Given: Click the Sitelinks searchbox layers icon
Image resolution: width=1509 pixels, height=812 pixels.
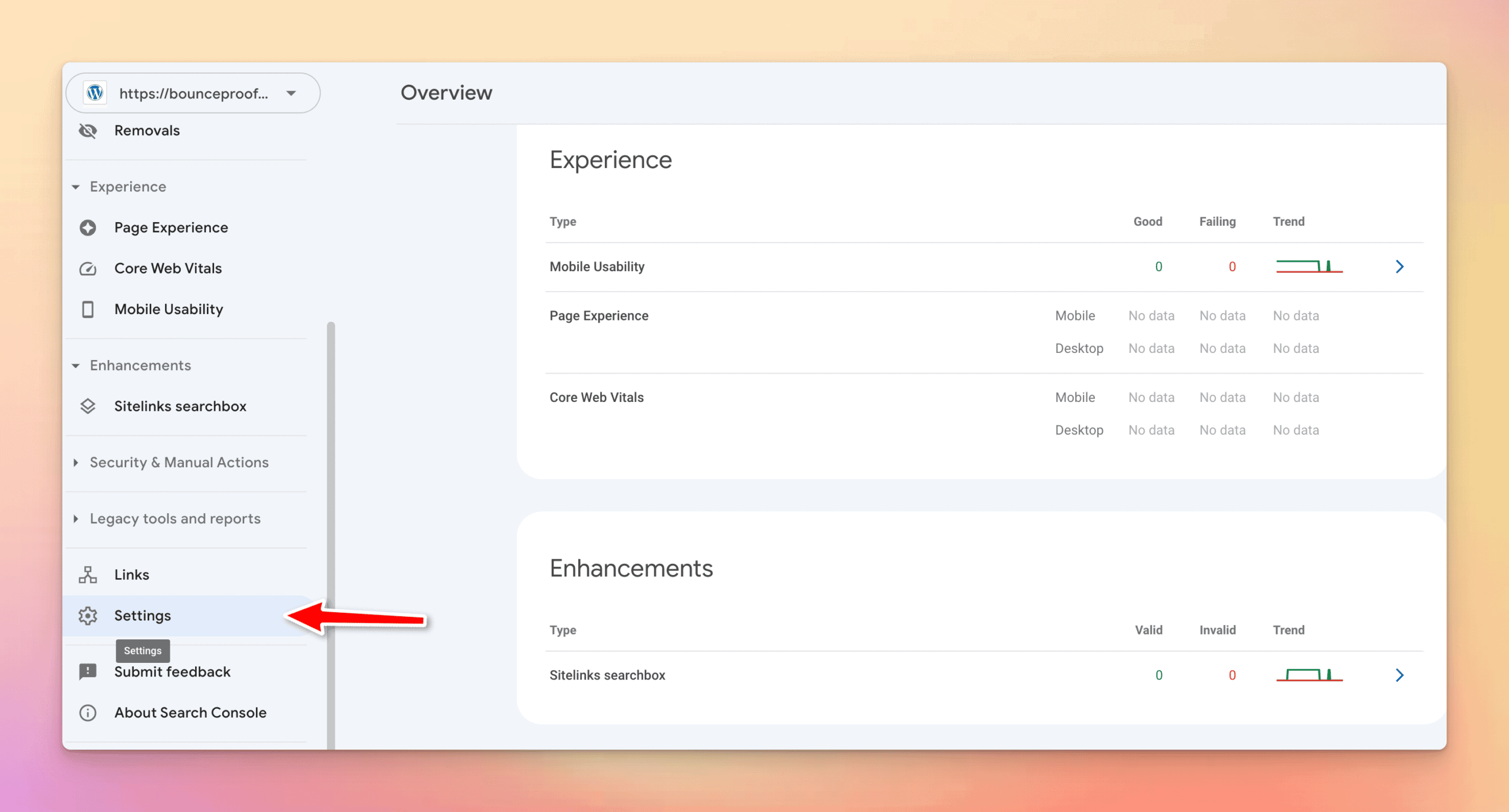Looking at the screenshot, I should click(88, 407).
